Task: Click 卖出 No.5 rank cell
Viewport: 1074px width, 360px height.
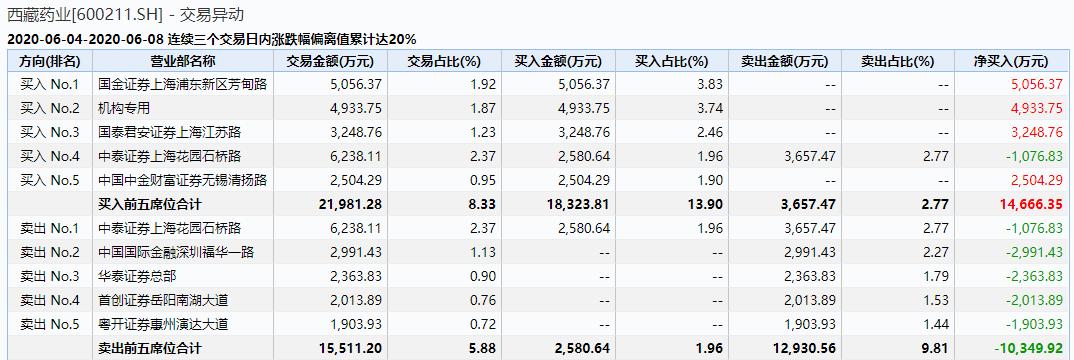Action: point(49,324)
